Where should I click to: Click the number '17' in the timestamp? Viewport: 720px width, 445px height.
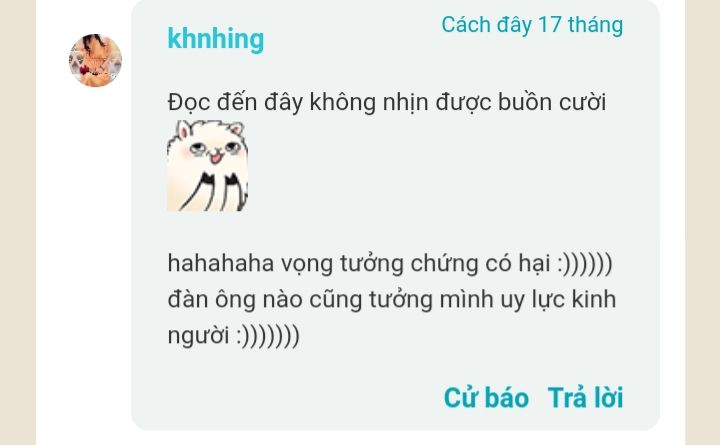point(550,25)
